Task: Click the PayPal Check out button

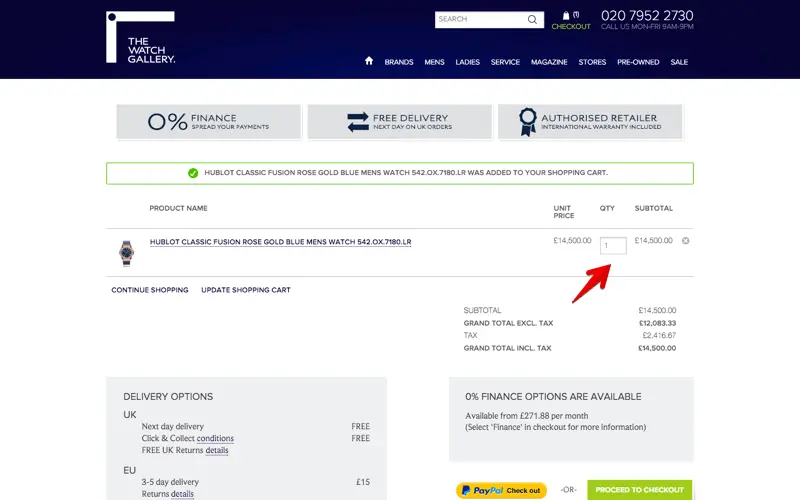Action: tap(502, 490)
